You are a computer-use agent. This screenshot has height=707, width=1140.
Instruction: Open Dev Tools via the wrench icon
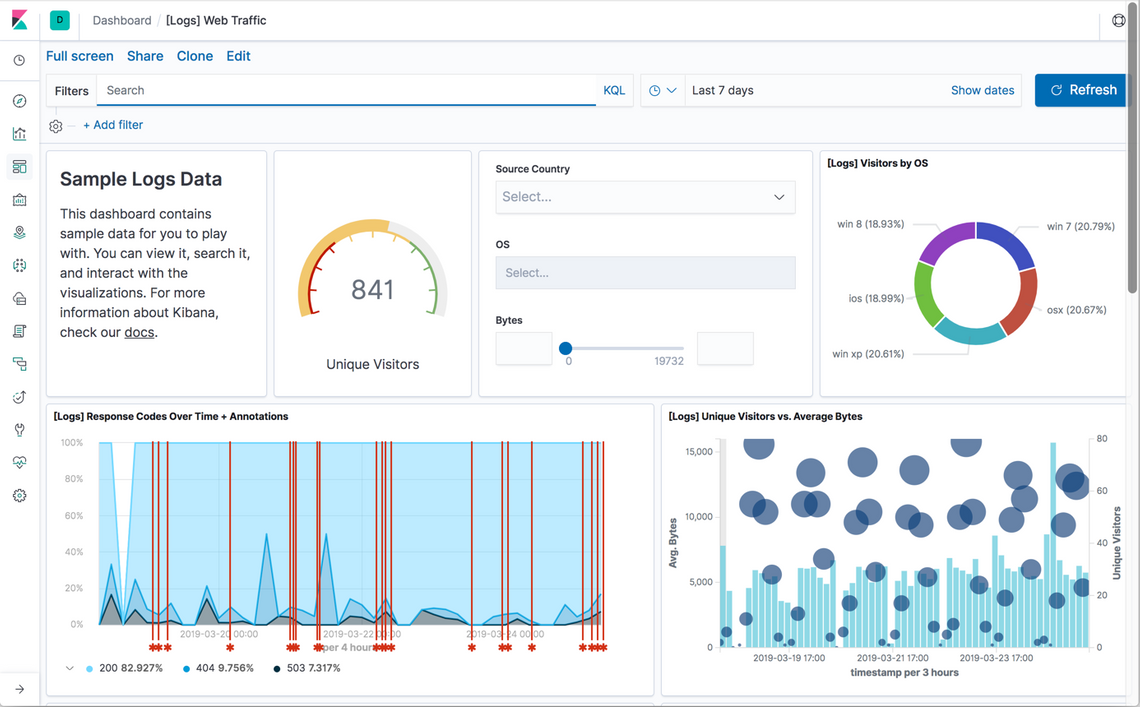point(19,429)
